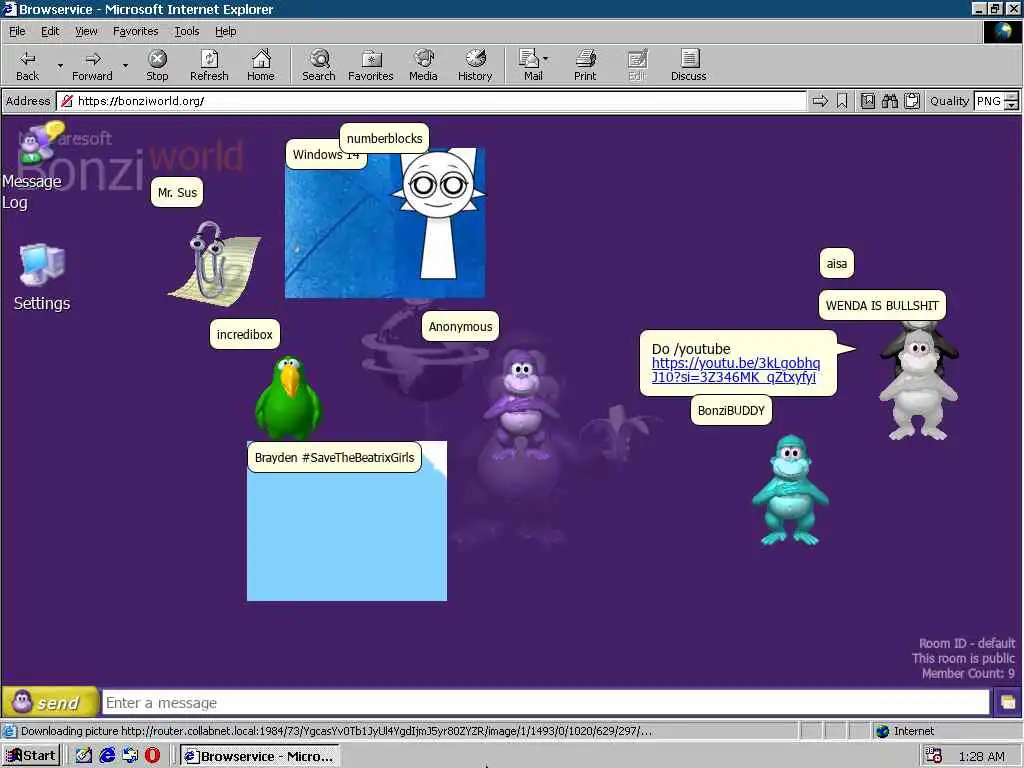This screenshot has height=768, width=1024.
Task: Open the Favorites menu in menu bar
Action: point(135,31)
